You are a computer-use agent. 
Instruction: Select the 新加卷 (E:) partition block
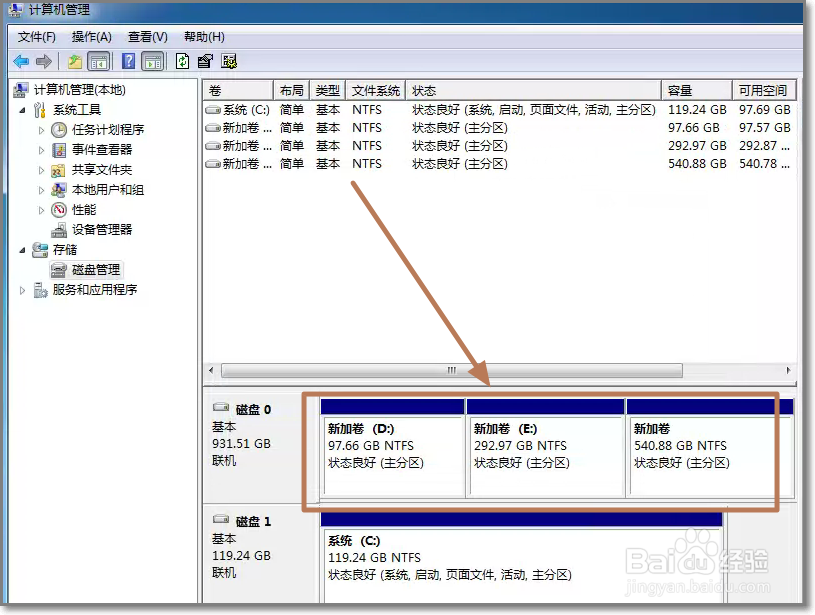coord(546,449)
